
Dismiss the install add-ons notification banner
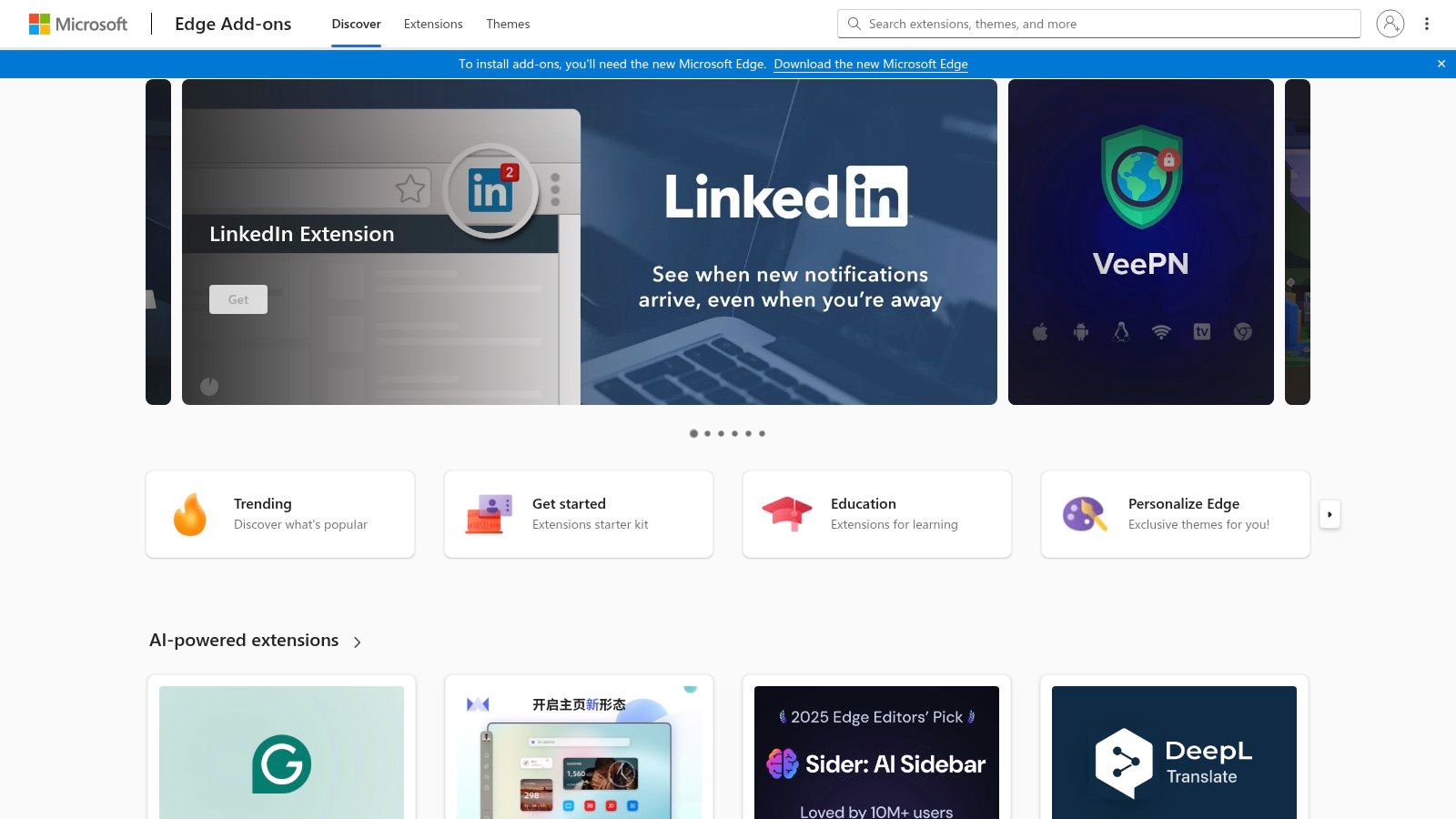(1441, 64)
